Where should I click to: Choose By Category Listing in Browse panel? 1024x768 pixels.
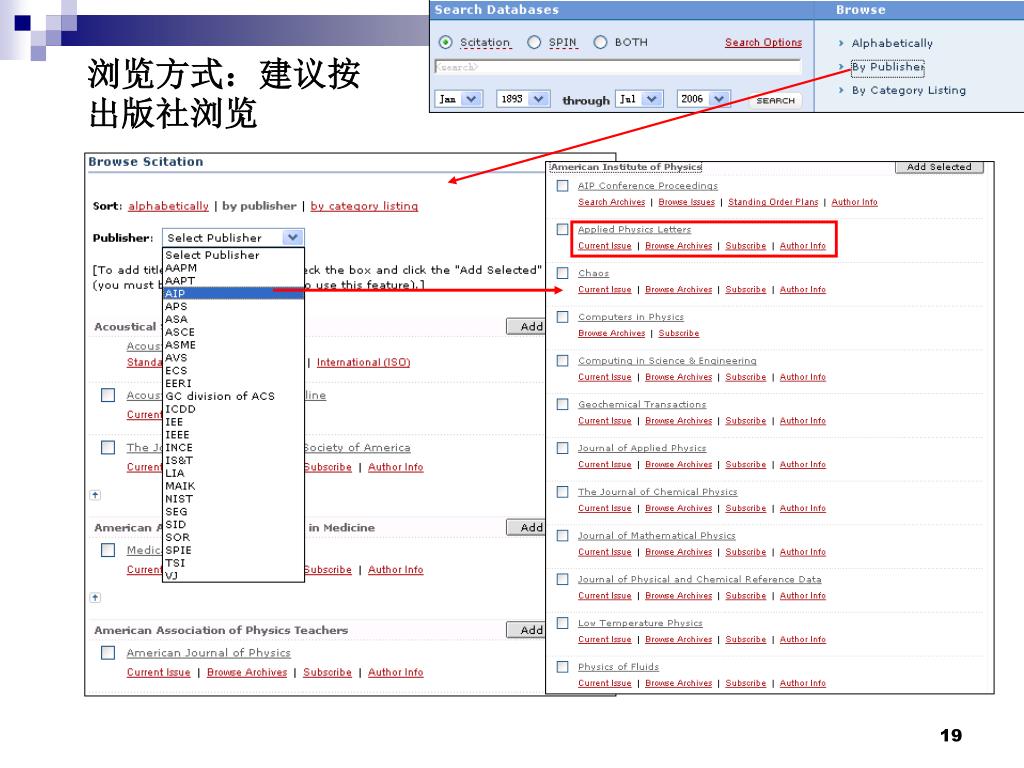pyautogui.click(x=908, y=90)
